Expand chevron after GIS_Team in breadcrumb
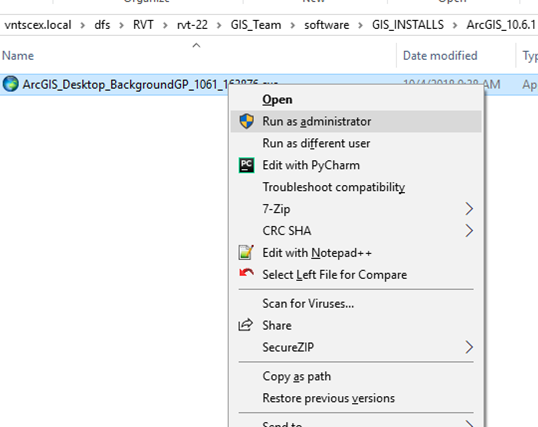The image size is (538, 427). [x=293, y=25]
